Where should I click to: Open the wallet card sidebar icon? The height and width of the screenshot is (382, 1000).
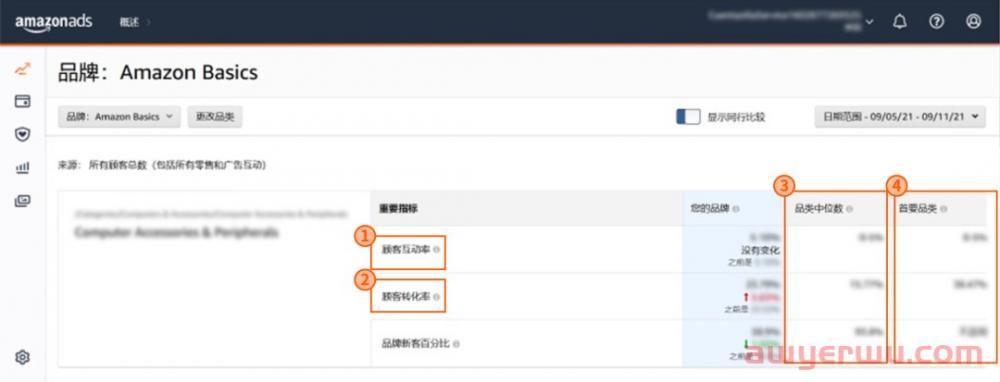(22, 101)
